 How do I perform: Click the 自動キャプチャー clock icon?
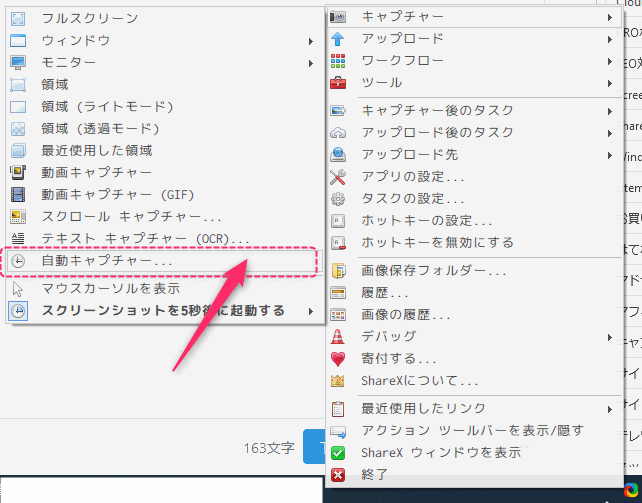18,261
